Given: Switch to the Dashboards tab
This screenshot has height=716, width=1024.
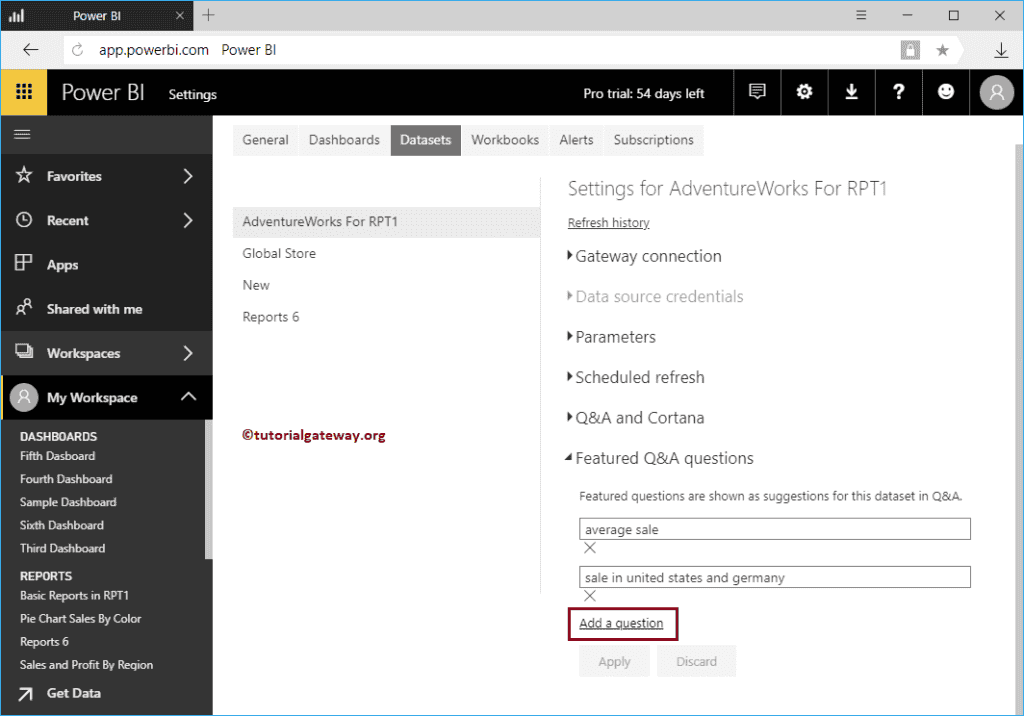Looking at the screenshot, I should 344,140.
